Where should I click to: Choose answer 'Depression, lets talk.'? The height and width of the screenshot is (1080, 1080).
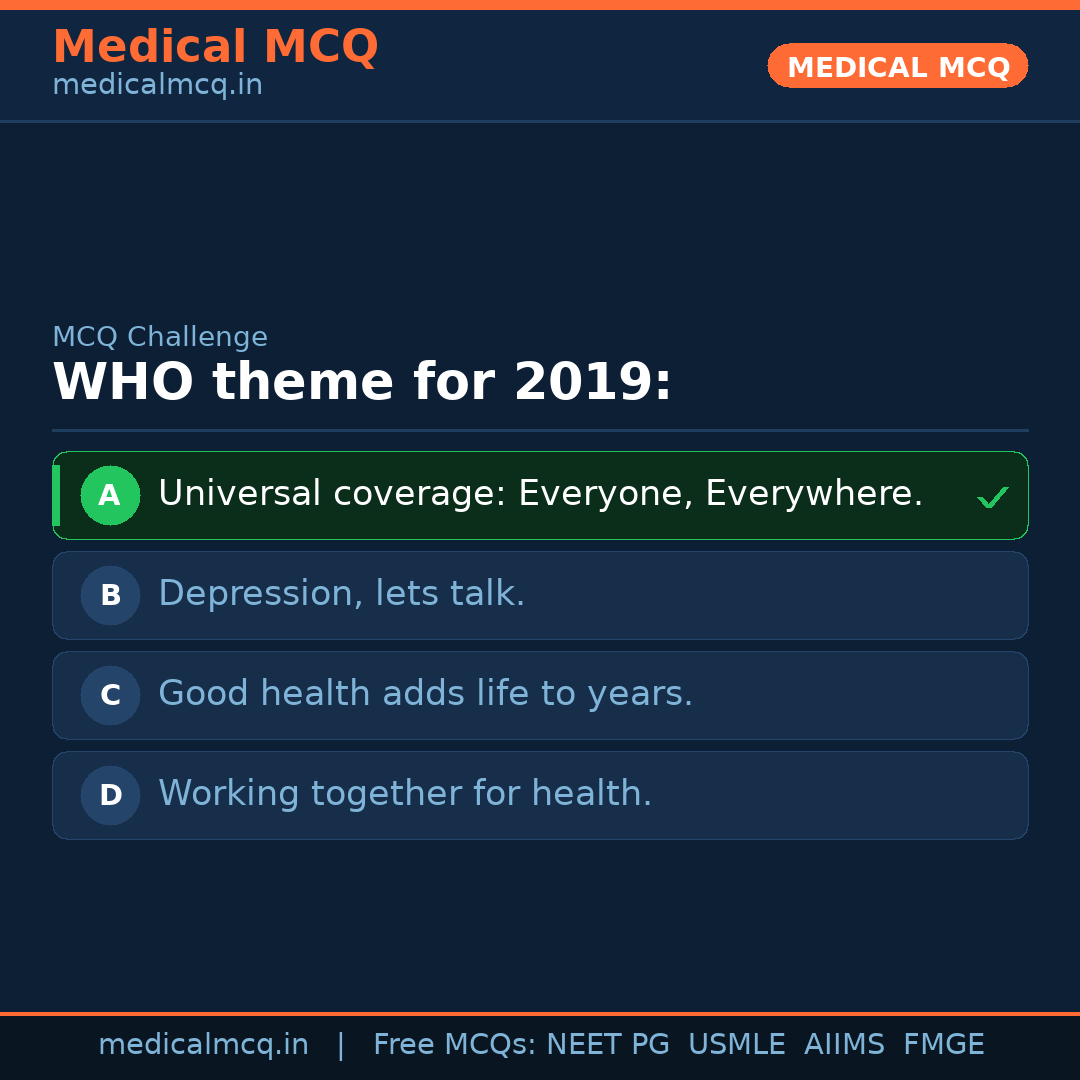(x=341, y=594)
